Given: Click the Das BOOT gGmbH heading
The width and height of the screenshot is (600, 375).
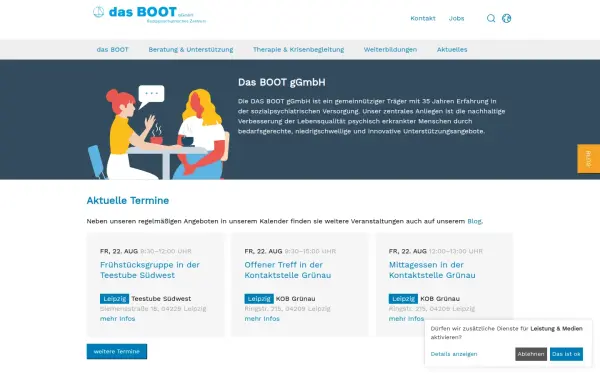Looking at the screenshot, I should [x=282, y=82].
